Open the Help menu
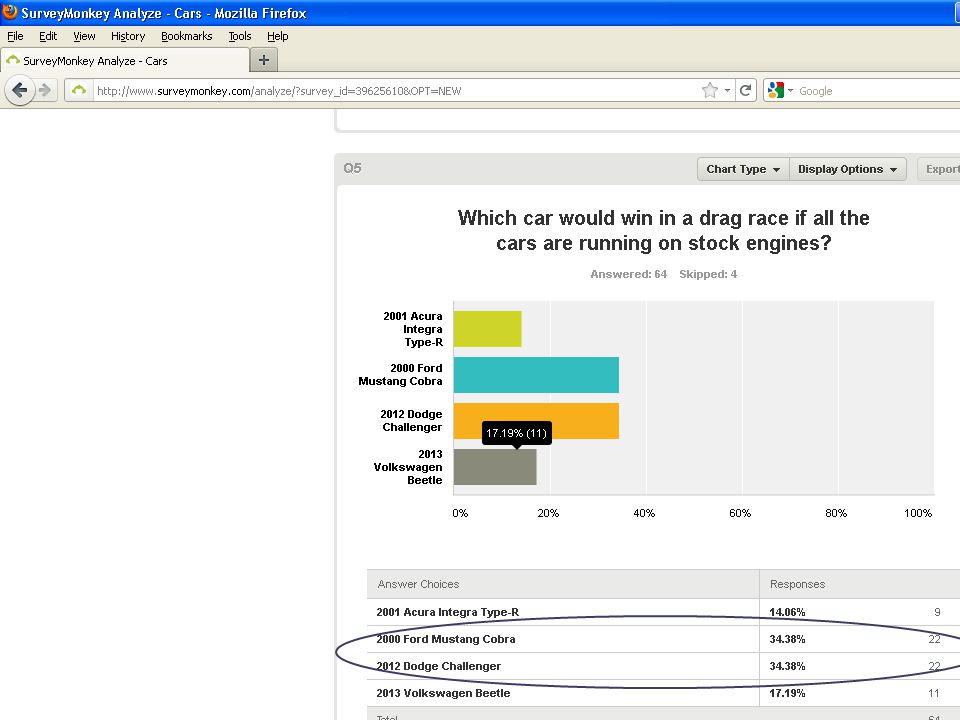This screenshot has height=720, width=960. (277, 36)
